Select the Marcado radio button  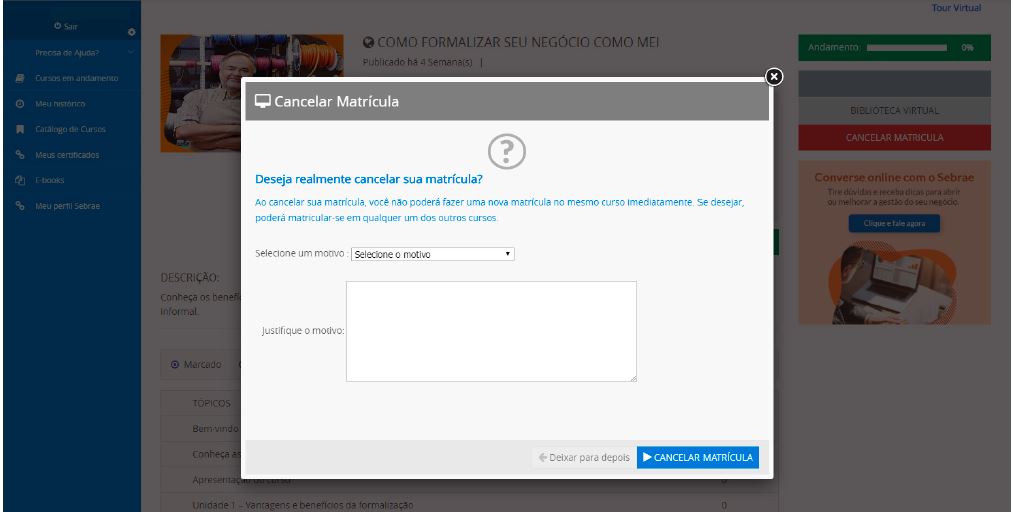click(x=175, y=365)
